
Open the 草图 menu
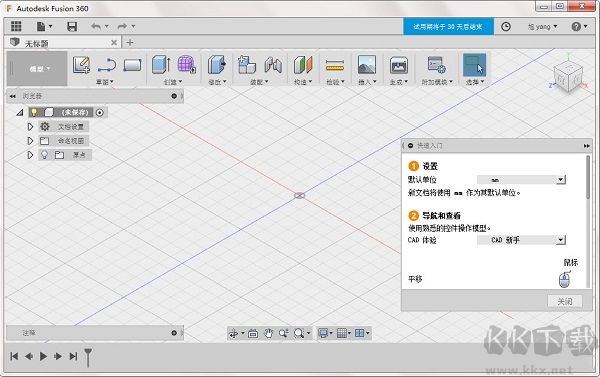[x=104, y=82]
